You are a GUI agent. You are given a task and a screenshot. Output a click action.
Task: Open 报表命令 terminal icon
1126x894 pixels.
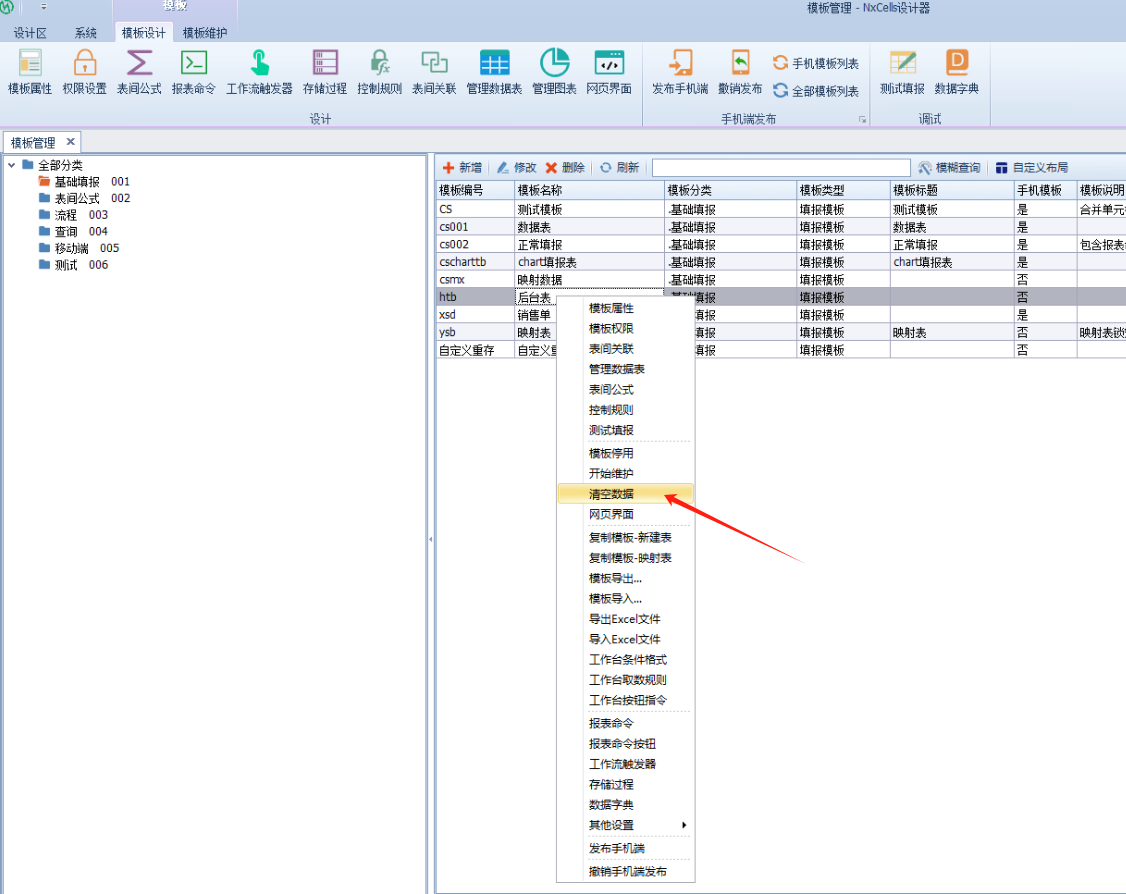(x=193, y=63)
